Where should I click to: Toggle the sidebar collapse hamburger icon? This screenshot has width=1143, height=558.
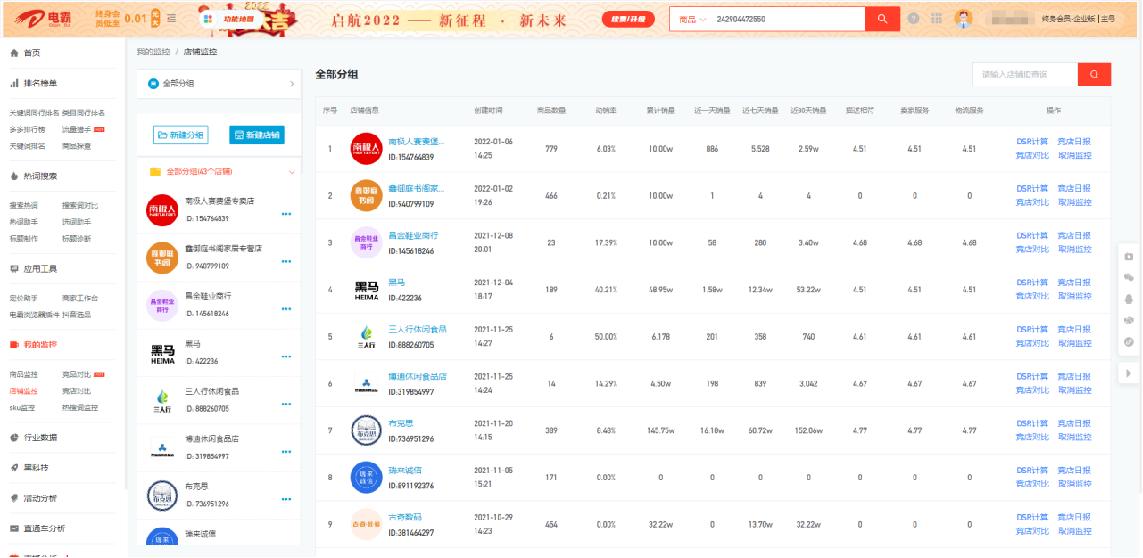[171, 19]
